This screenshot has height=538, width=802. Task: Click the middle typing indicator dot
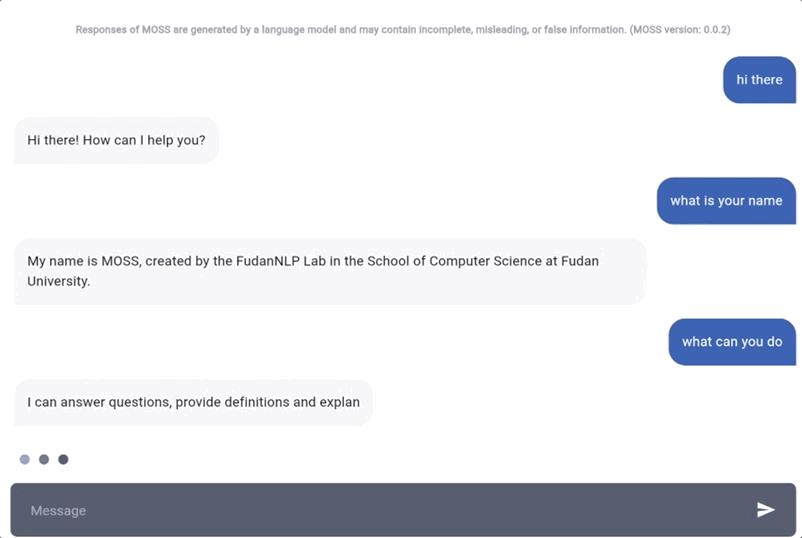44,459
